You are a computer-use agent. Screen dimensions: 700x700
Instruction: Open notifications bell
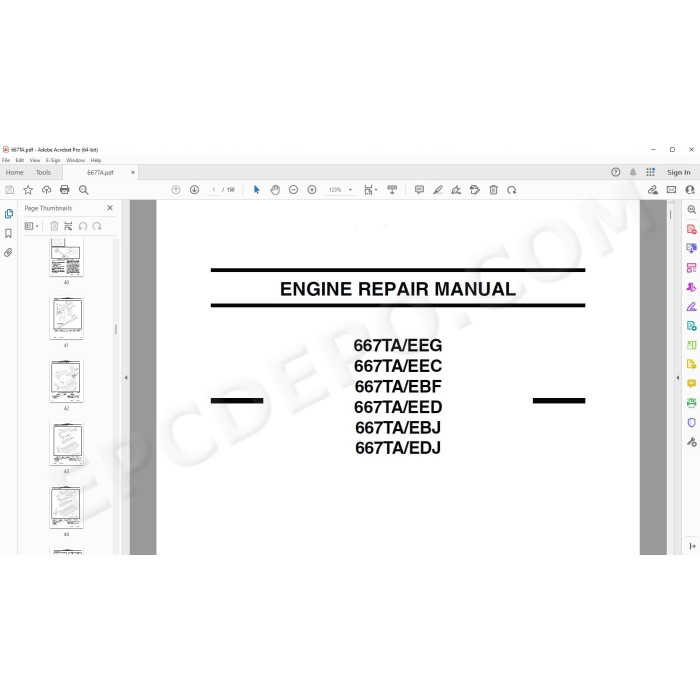click(x=633, y=172)
